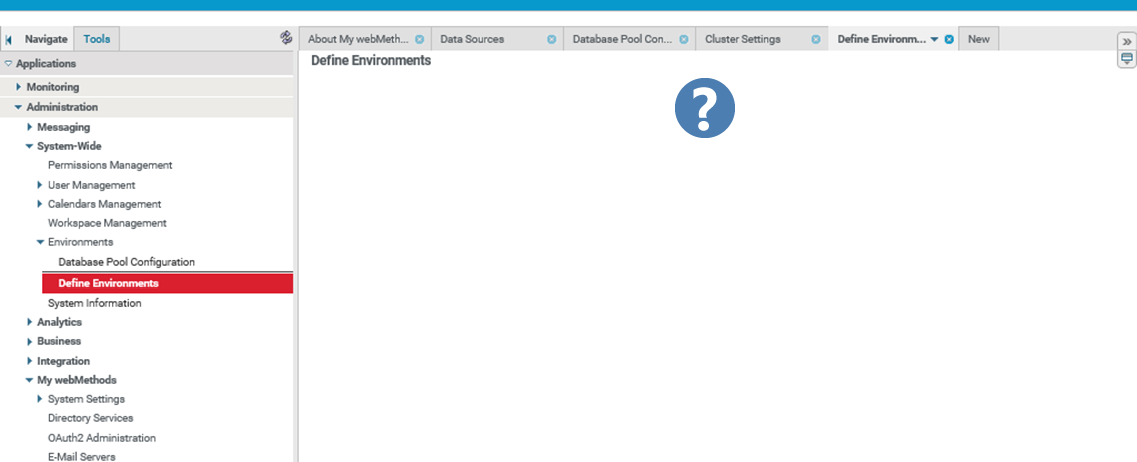Open Permissions Management
1137x462 pixels.
110,165
